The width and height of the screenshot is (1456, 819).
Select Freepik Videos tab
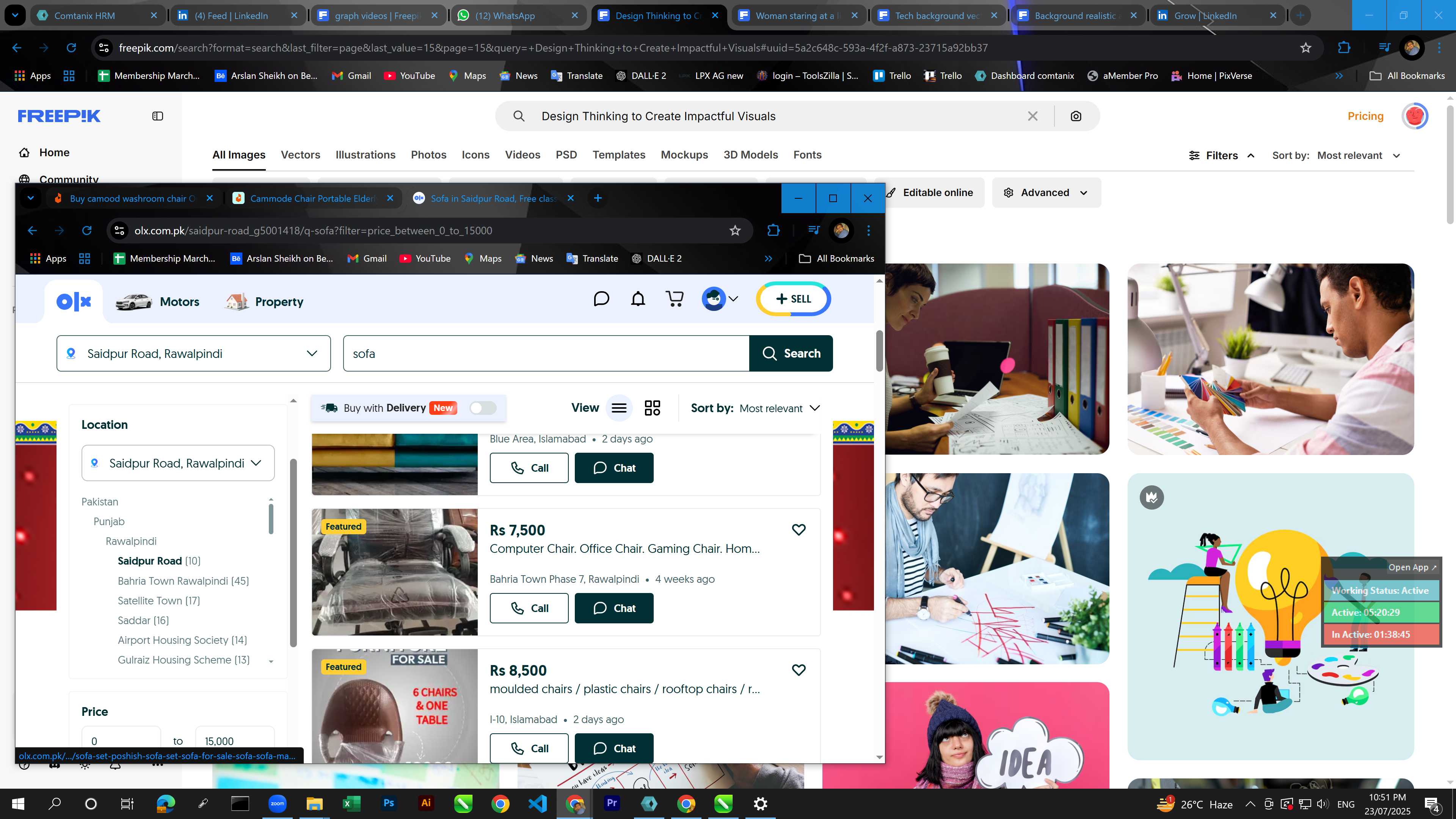(522, 155)
